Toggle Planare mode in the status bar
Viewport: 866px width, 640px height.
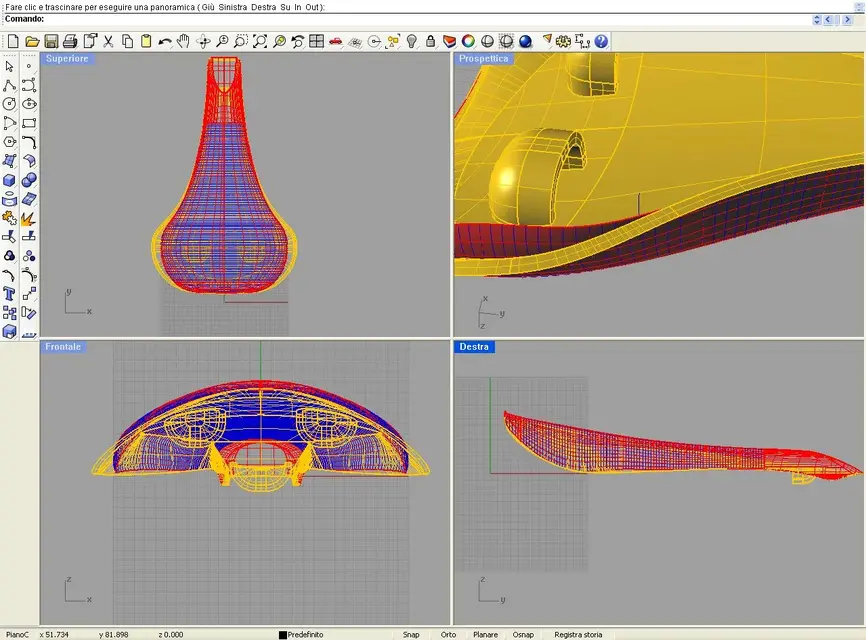[x=485, y=634]
